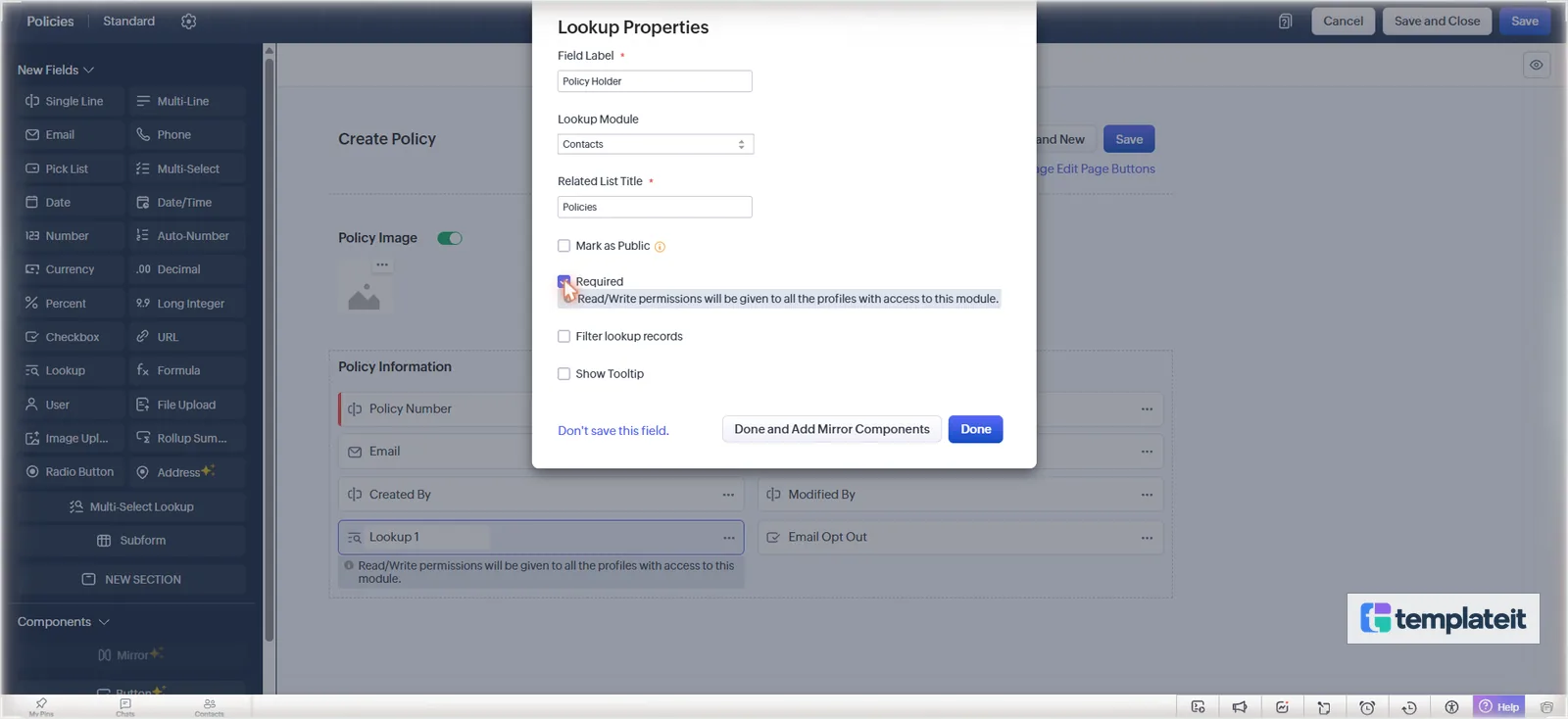Open options for Created By field

(x=728, y=495)
